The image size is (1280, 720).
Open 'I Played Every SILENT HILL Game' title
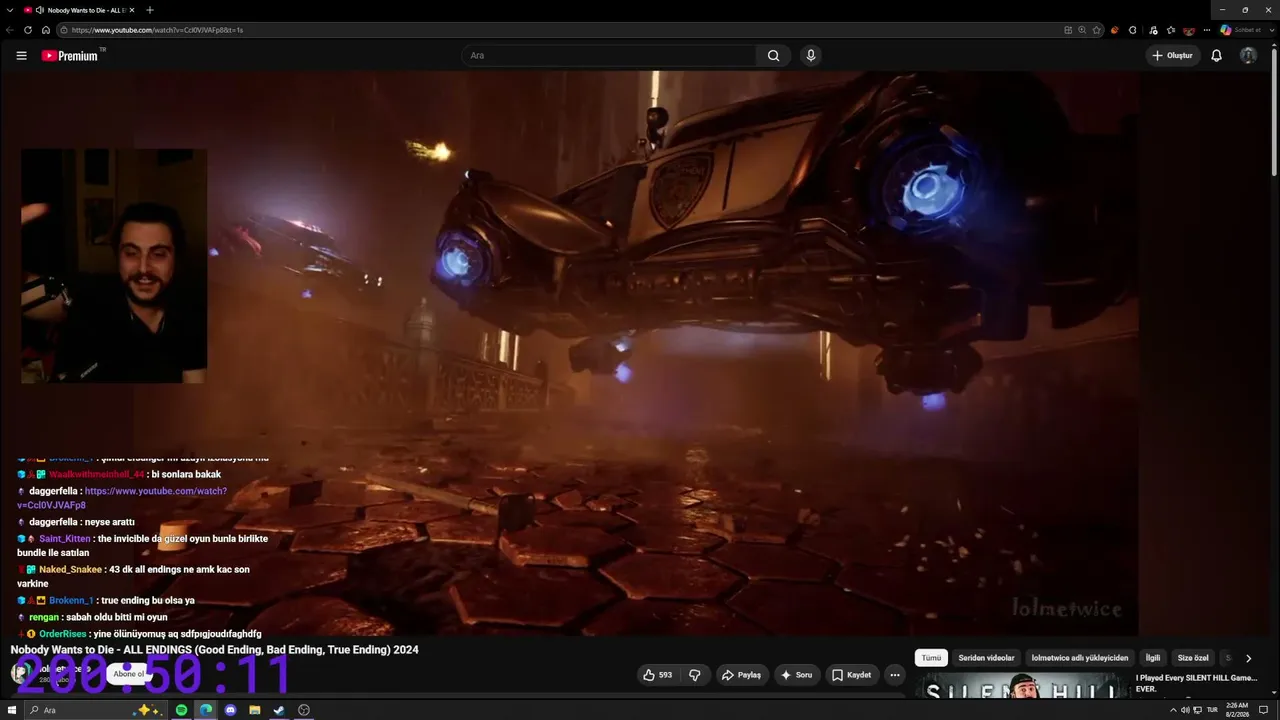1196,683
